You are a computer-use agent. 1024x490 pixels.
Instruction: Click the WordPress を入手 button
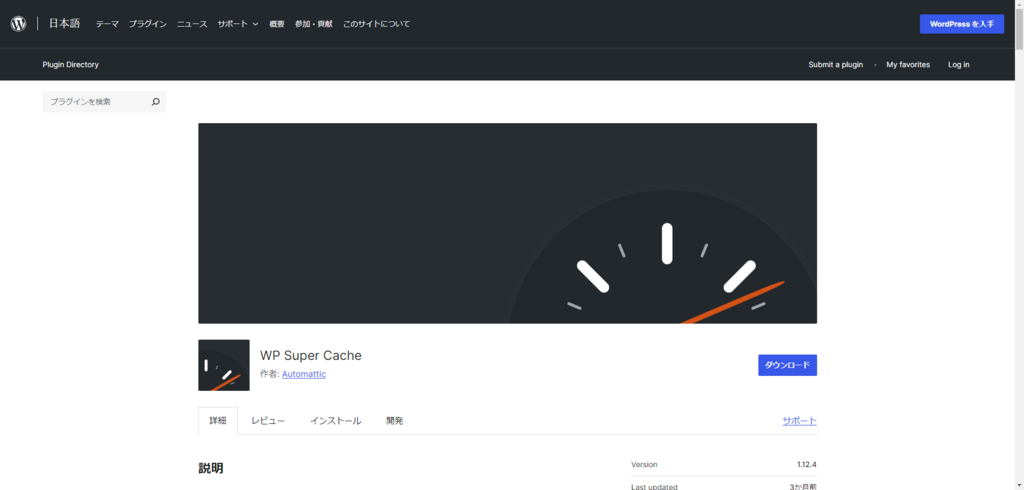[x=962, y=24]
